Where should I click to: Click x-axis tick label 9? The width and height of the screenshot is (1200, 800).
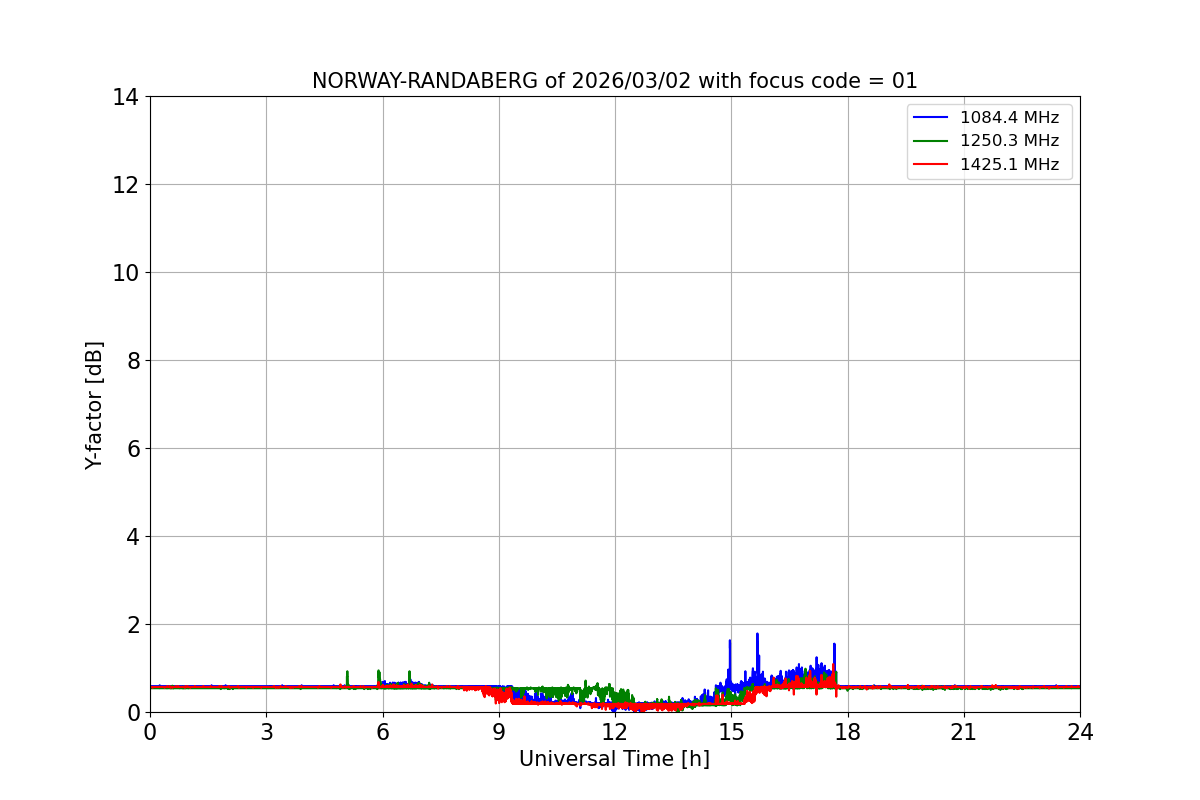499,732
